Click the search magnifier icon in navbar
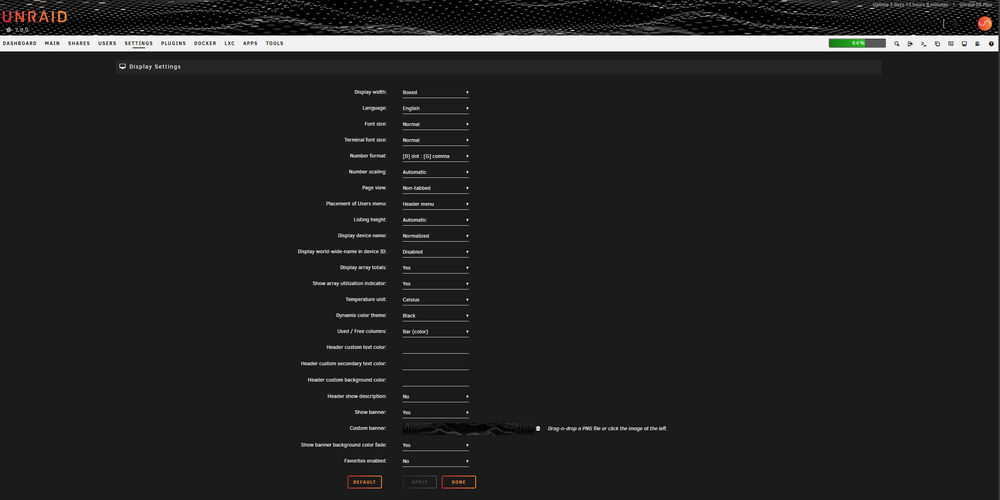1000x500 pixels. coord(897,43)
